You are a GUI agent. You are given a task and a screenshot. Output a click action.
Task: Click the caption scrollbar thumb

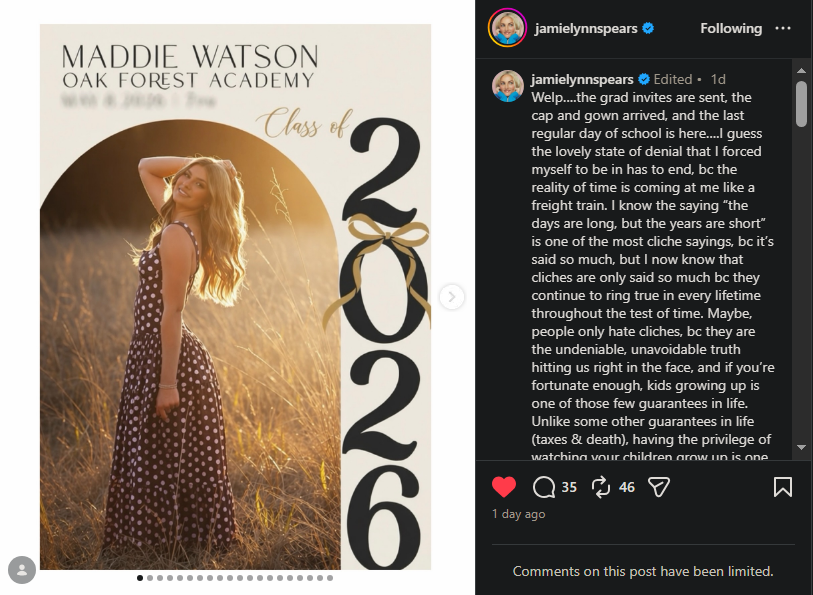click(x=802, y=104)
